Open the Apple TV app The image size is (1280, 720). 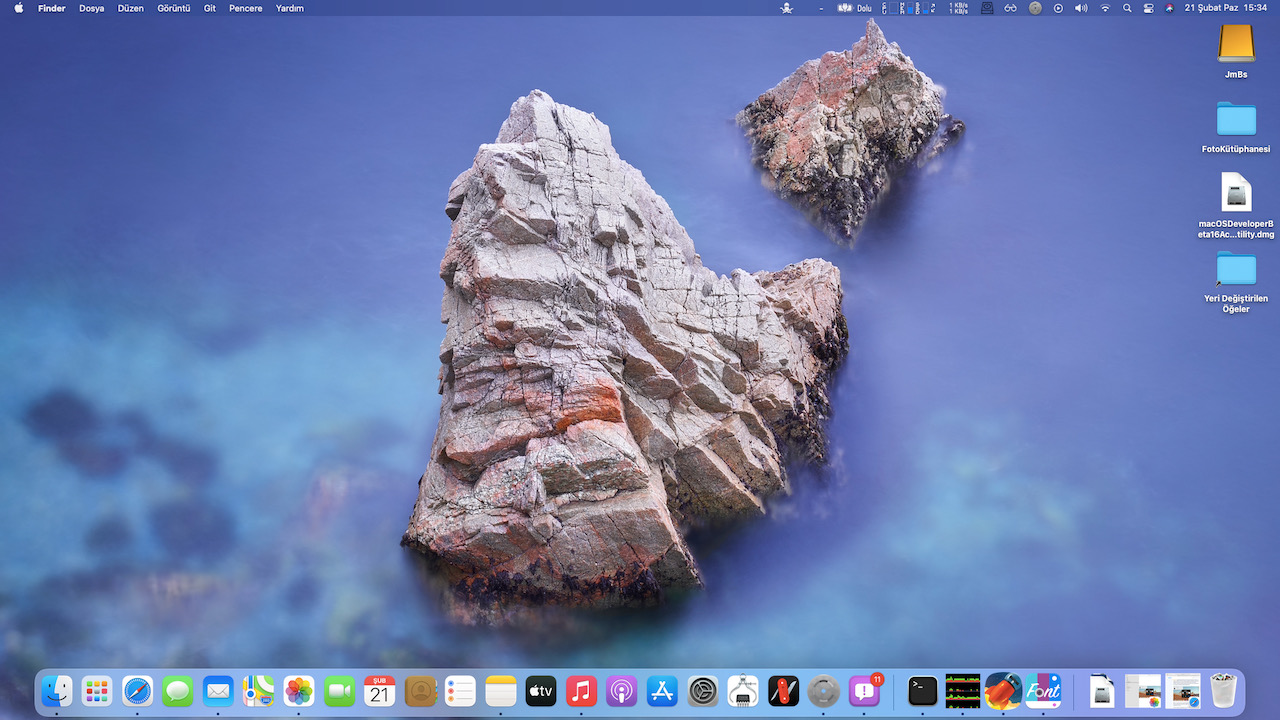(x=541, y=690)
